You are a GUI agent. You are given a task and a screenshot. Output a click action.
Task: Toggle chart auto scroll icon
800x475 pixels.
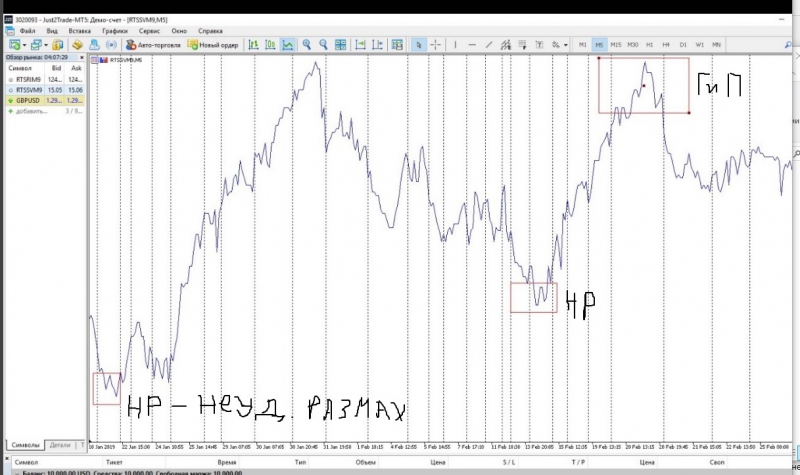[360, 45]
